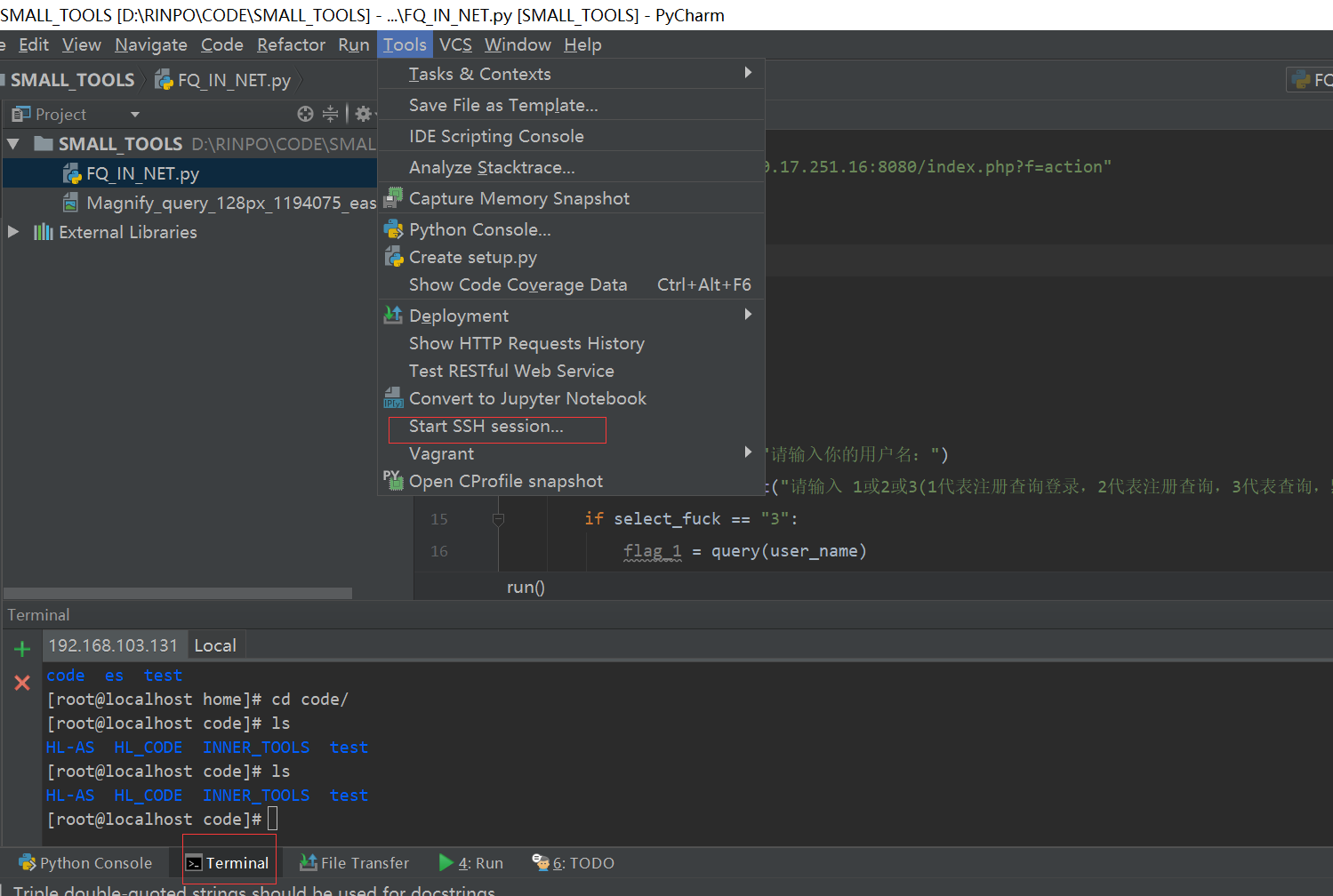The width and height of the screenshot is (1333, 896).
Task: Close terminal session with red X icon
Action: (22, 683)
